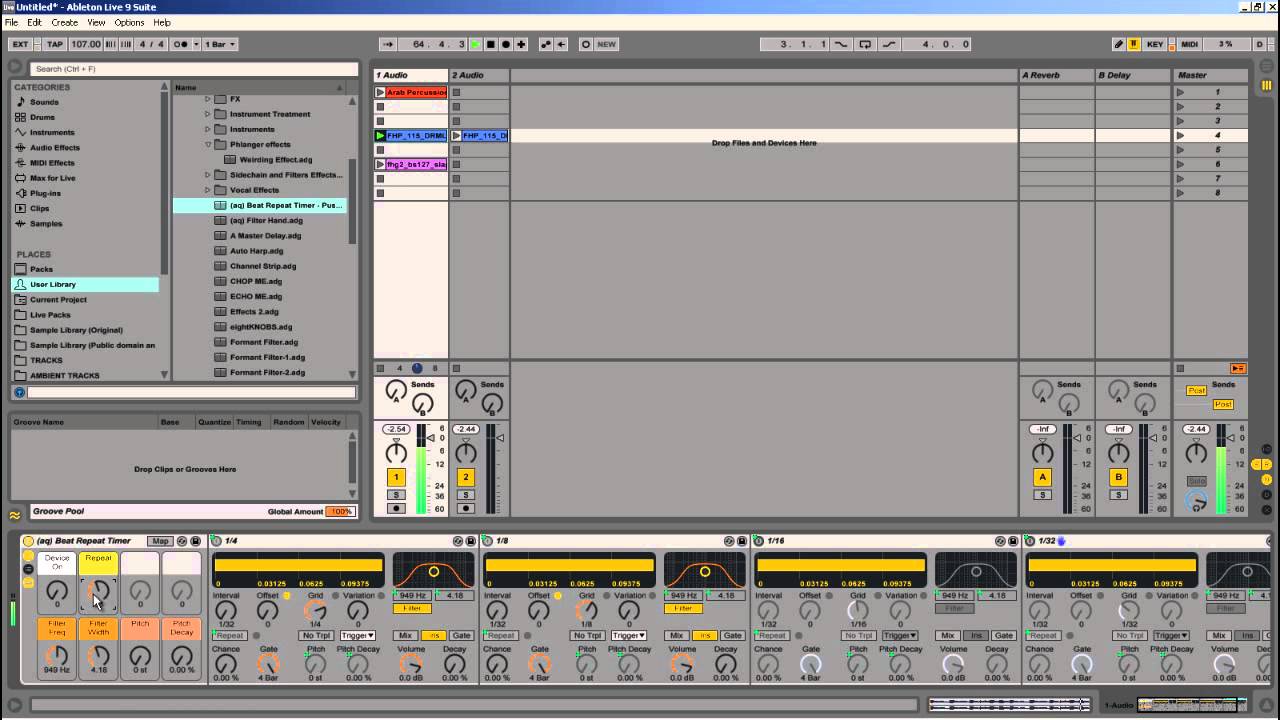Click the browser search field
1280x720 pixels.
[x=192, y=69]
